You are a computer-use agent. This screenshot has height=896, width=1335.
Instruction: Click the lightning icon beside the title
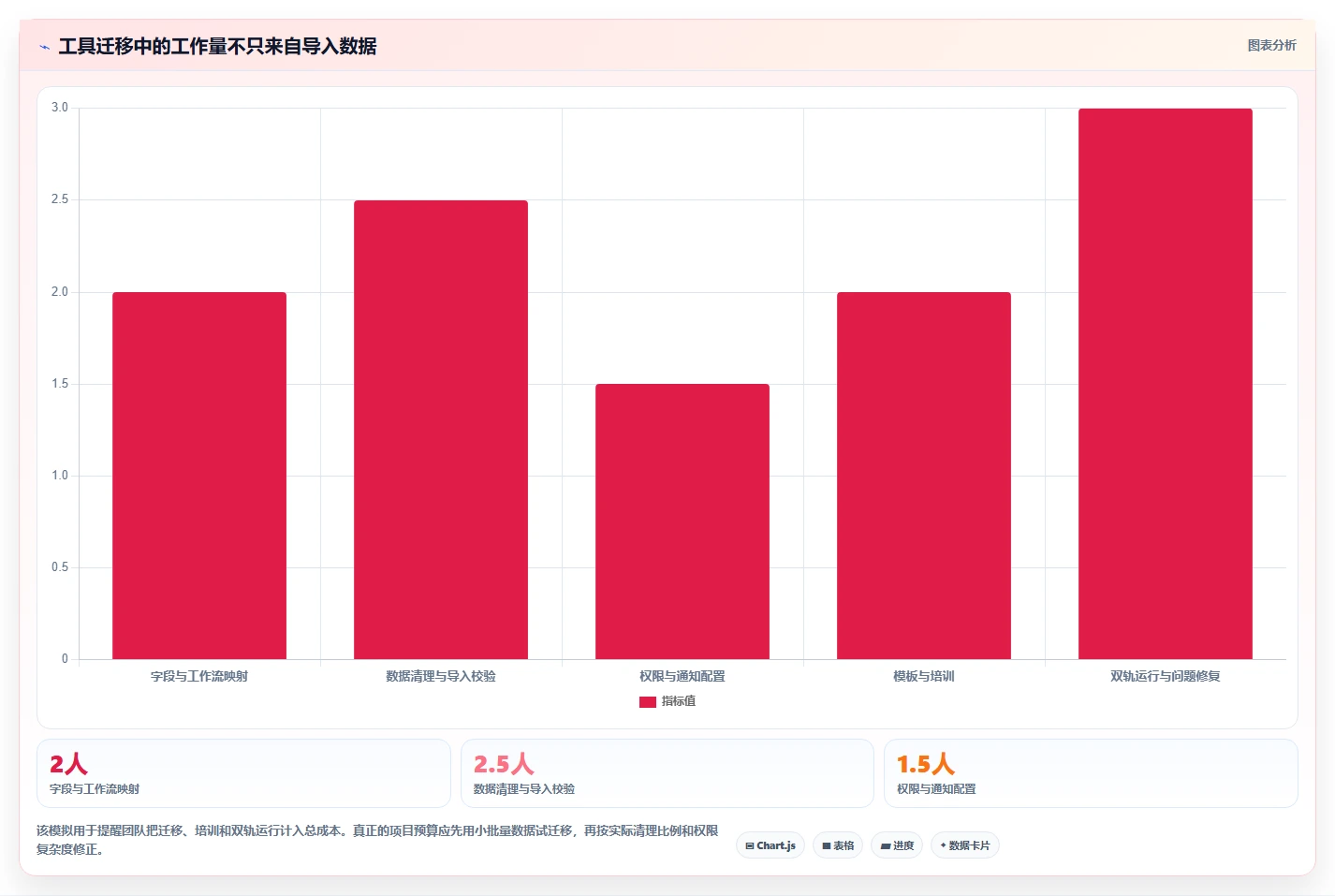tap(44, 47)
